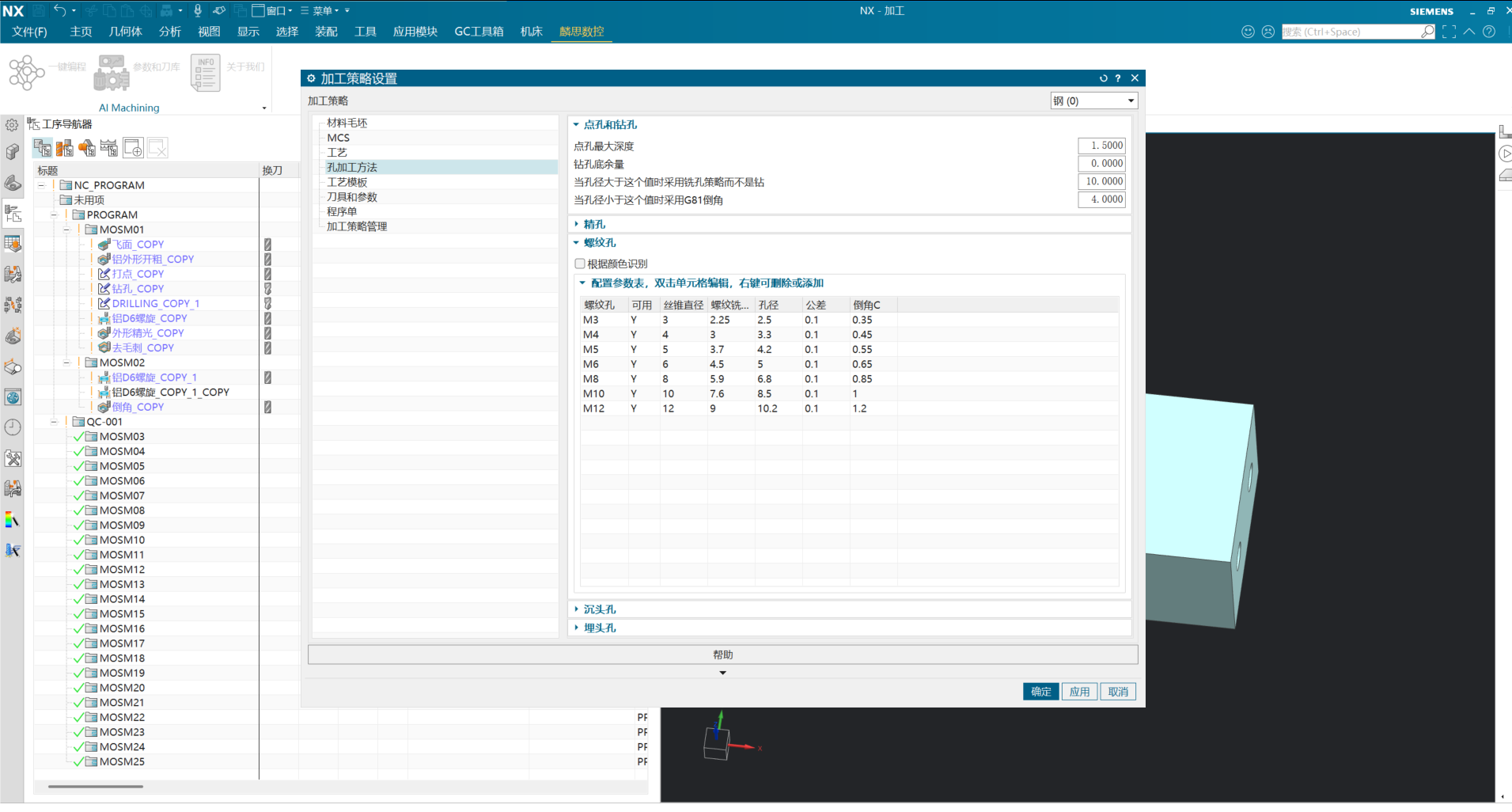Open the History clock icon in sidebar

(x=13, y=427)
